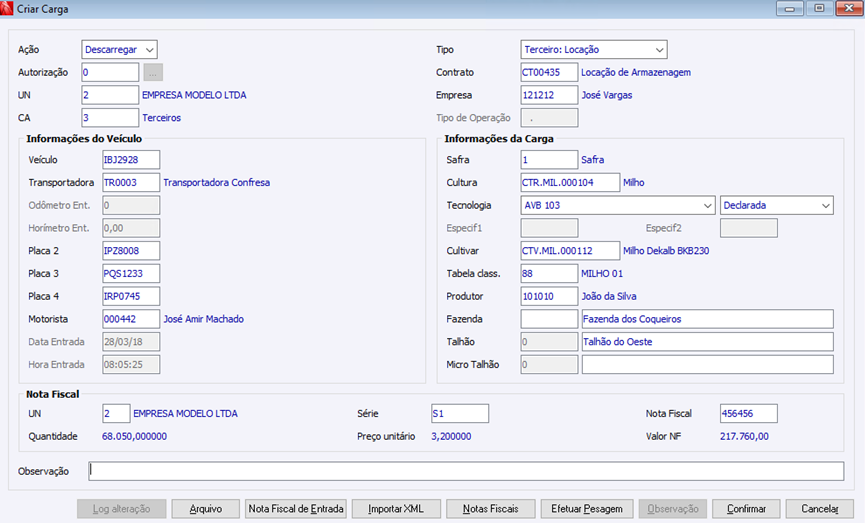
Task: Click the text João da Silva
Action: (609, 296)
